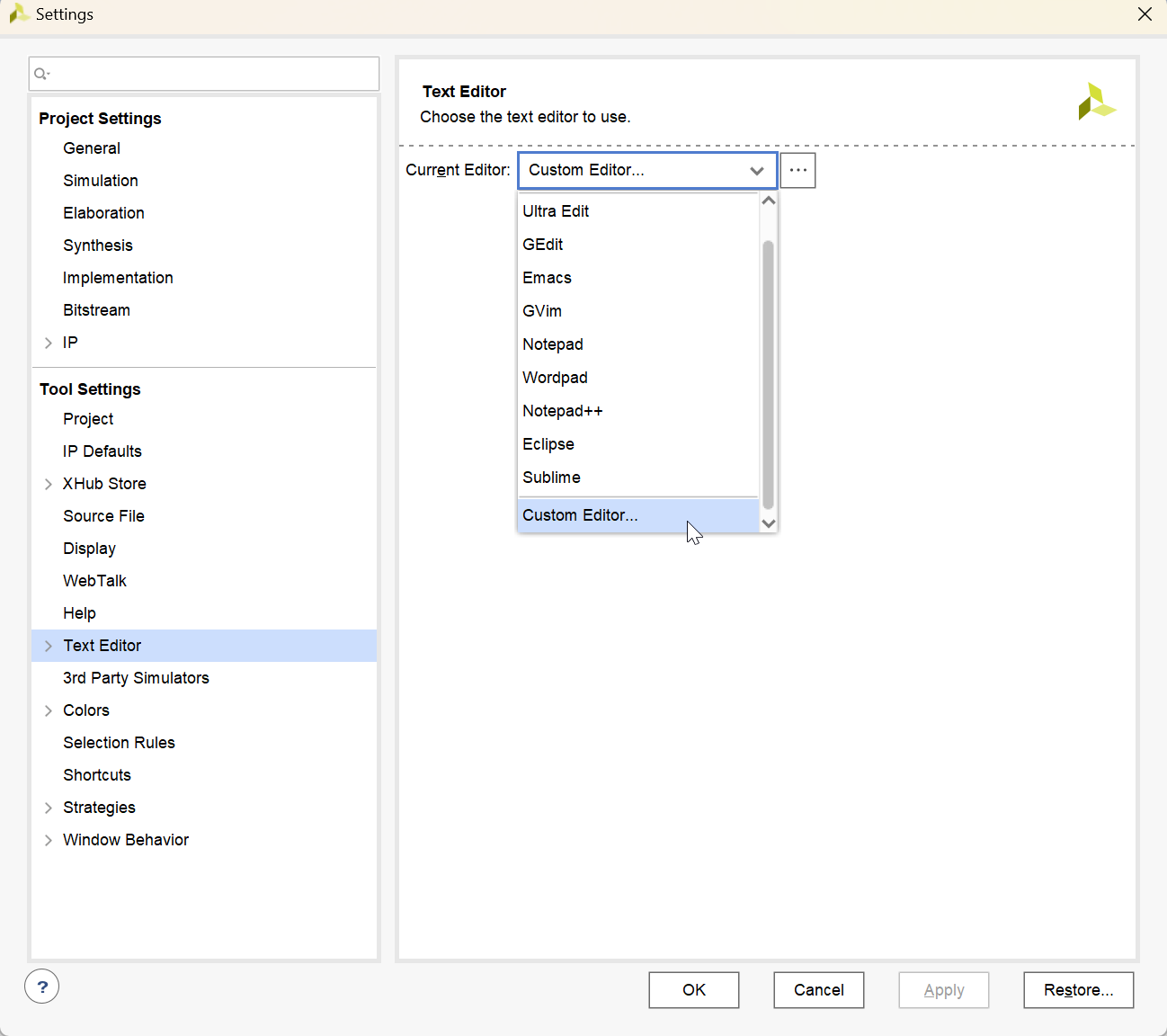Click the OK button
Image resolution: width=1167 pixels, height=1036 pixels.
pyautogui.click(x=694, y=990)
